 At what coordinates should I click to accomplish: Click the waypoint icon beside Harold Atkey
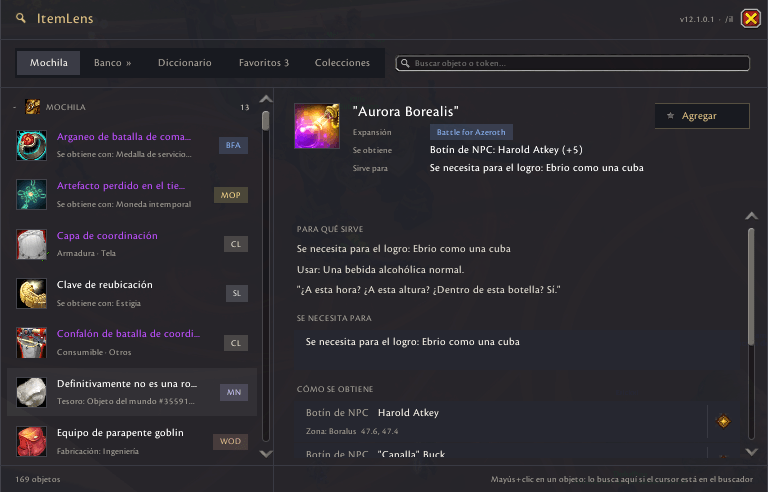[x=723, y=421]
